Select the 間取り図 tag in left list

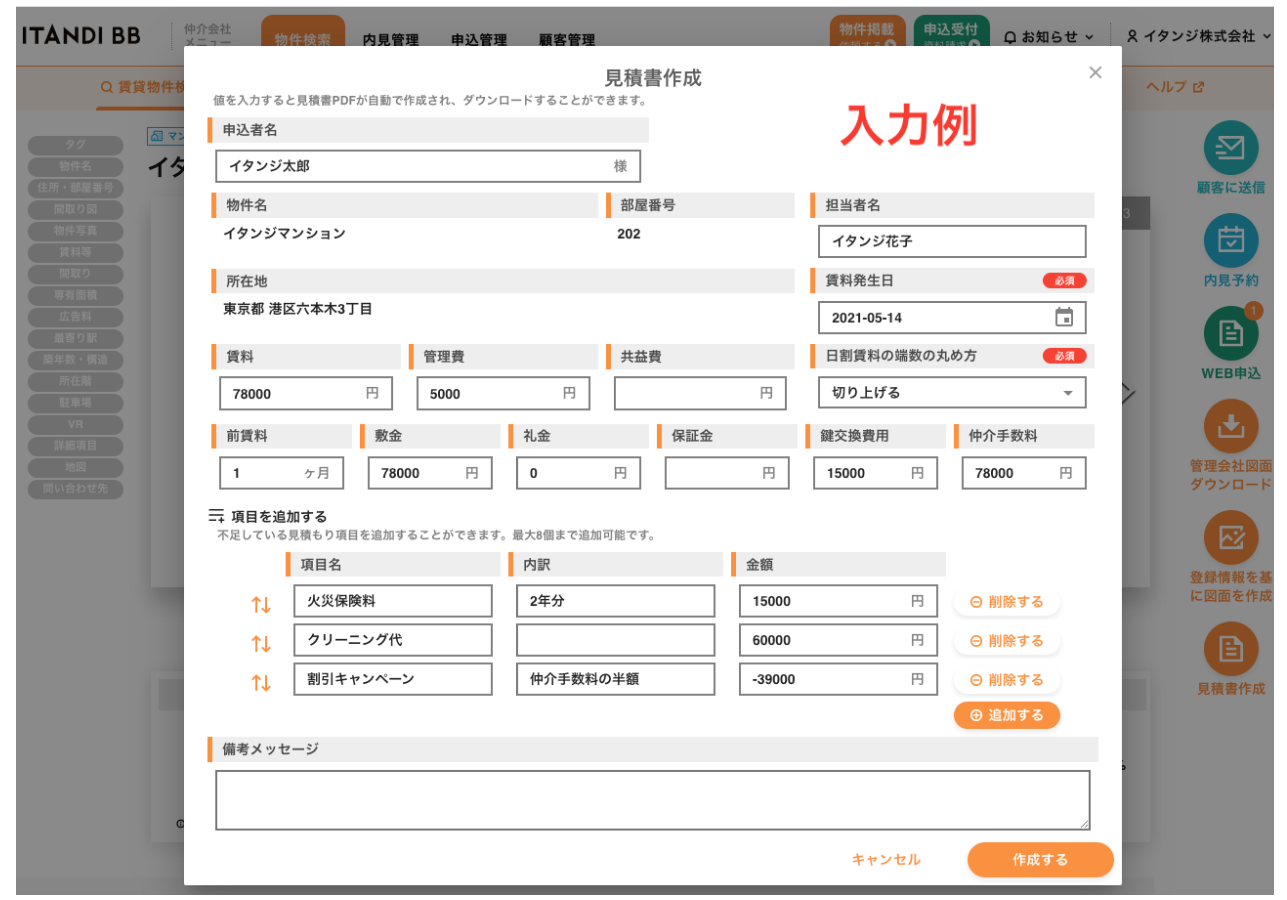pyautogui.click(x=76, y=209)
